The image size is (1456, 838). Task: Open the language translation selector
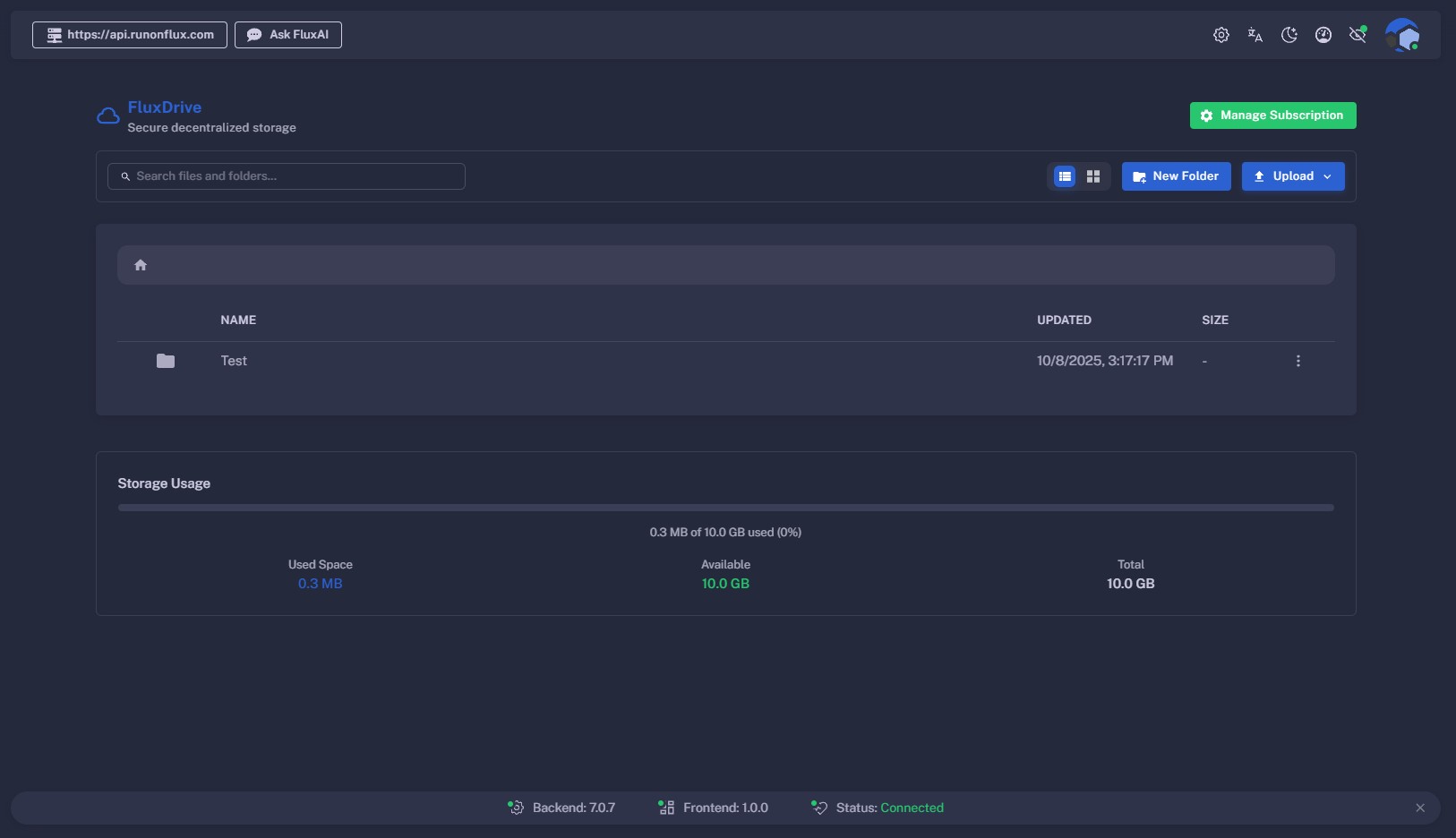[1255, 35]
